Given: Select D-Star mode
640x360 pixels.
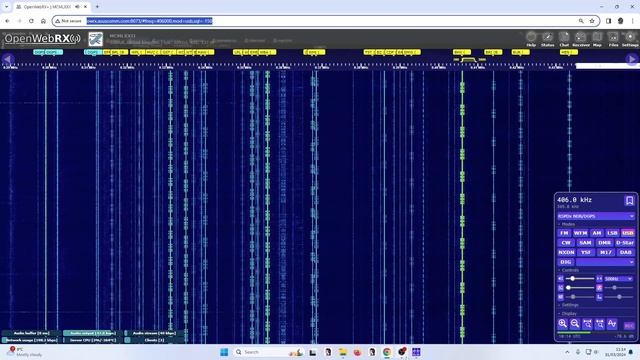Looking at the screenshot, I should coord(624,243).
